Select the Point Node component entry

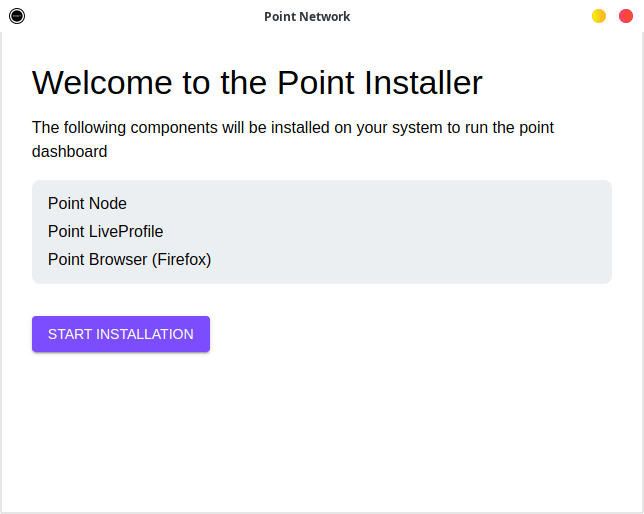point(87,204)
